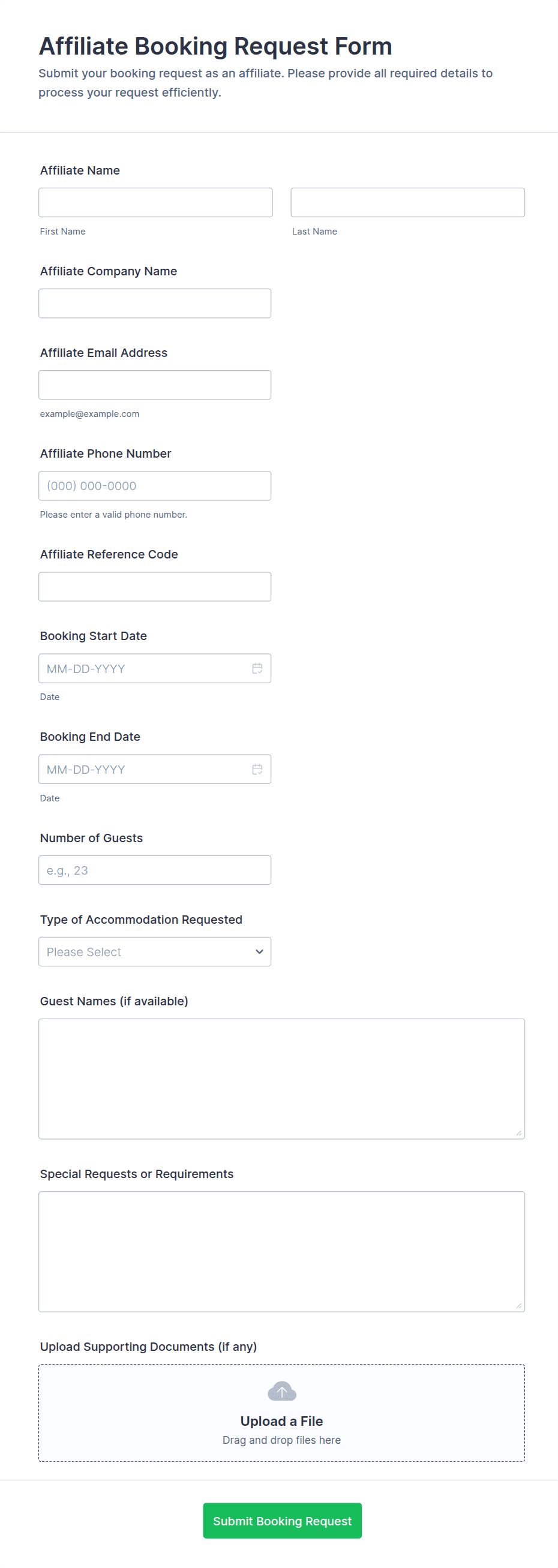Screen dimensions: 558x1568
Task: Click the Affiliate Company Name field
Action: [x=155, y=303]
